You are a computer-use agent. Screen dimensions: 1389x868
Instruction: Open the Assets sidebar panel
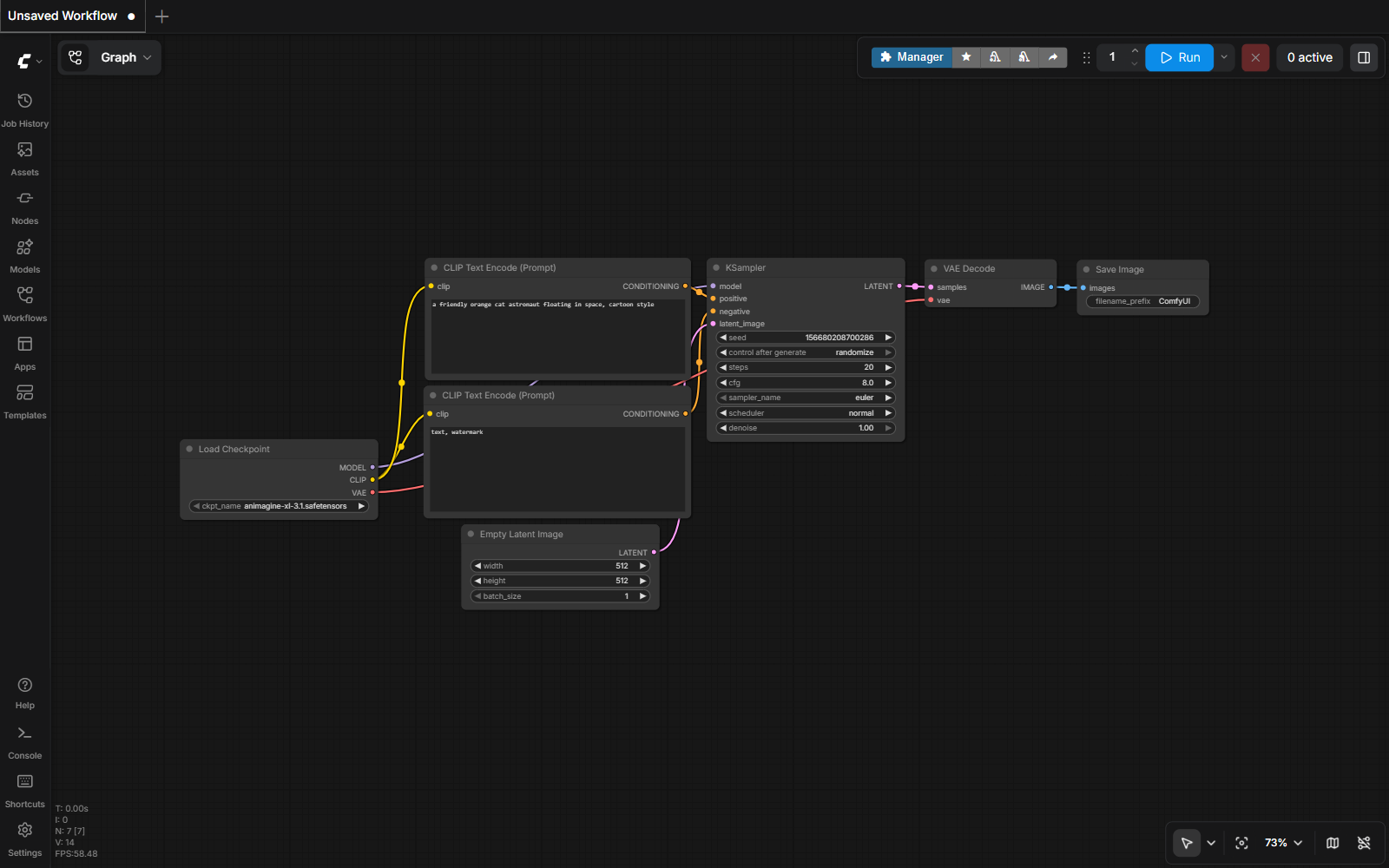pos(24,159)
